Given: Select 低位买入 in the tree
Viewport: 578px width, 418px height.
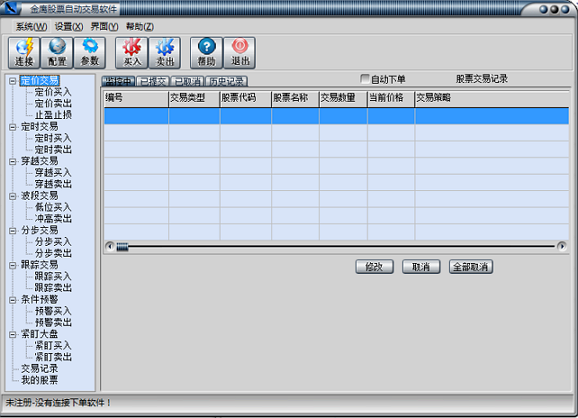Looking at the screenshot, I should click(x=53, y=208).
